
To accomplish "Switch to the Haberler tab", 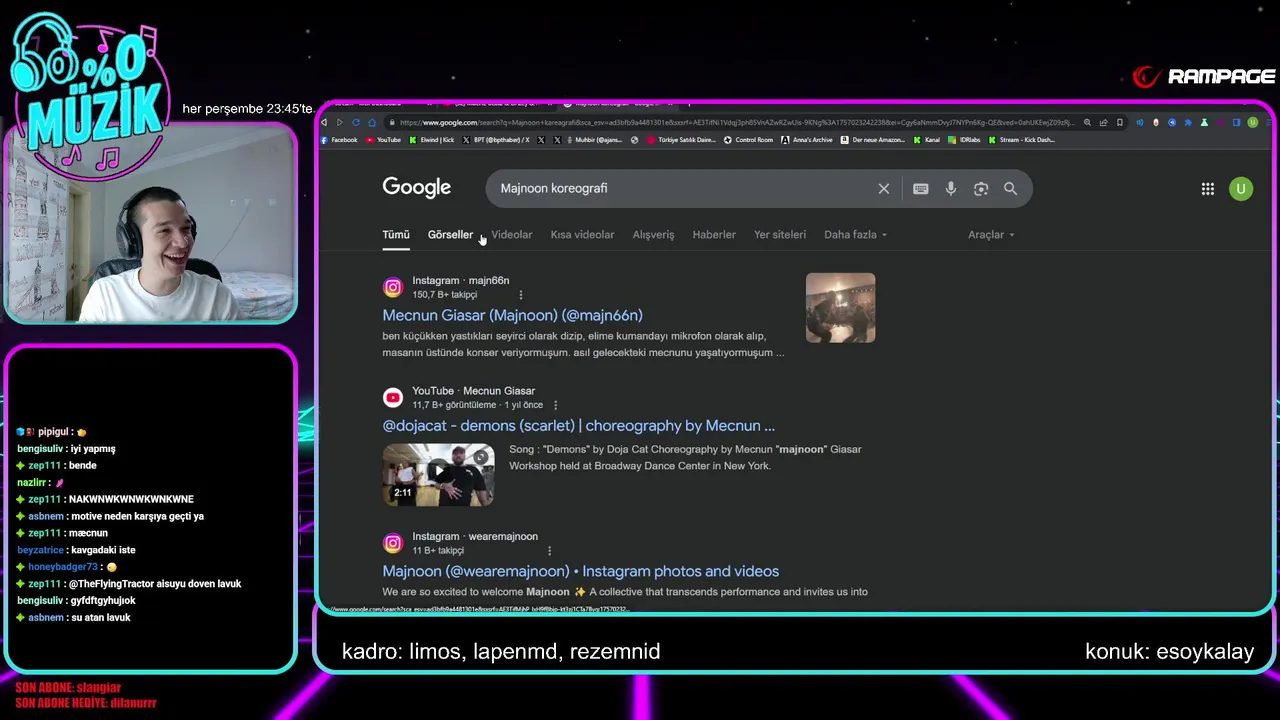I will click(x=714, y=235).
